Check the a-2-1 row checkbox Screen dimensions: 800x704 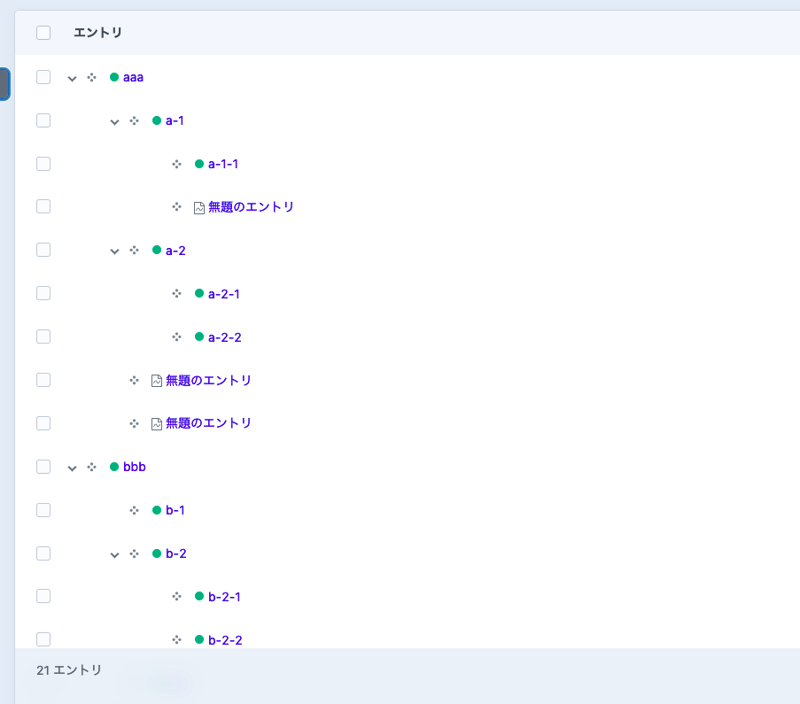click(x=43, y=294)
